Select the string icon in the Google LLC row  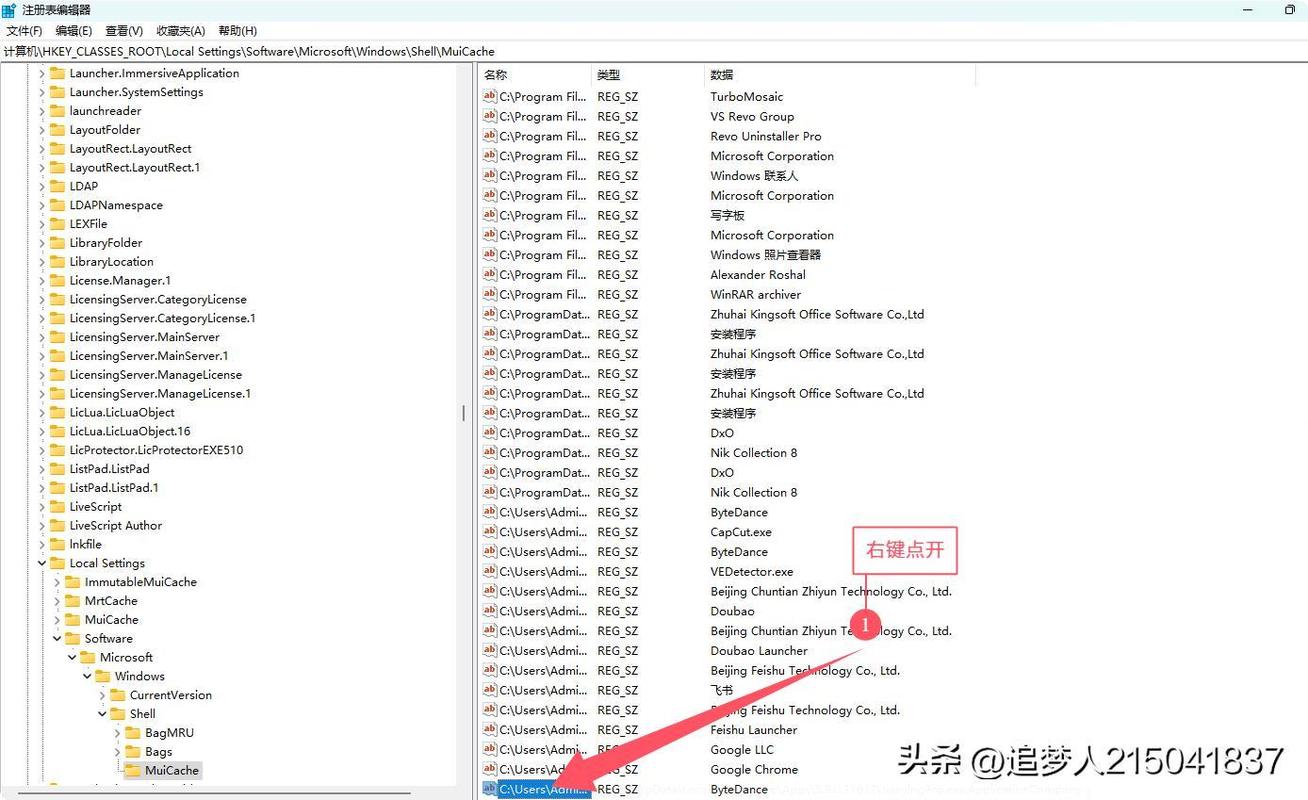(x=490, y=749)
